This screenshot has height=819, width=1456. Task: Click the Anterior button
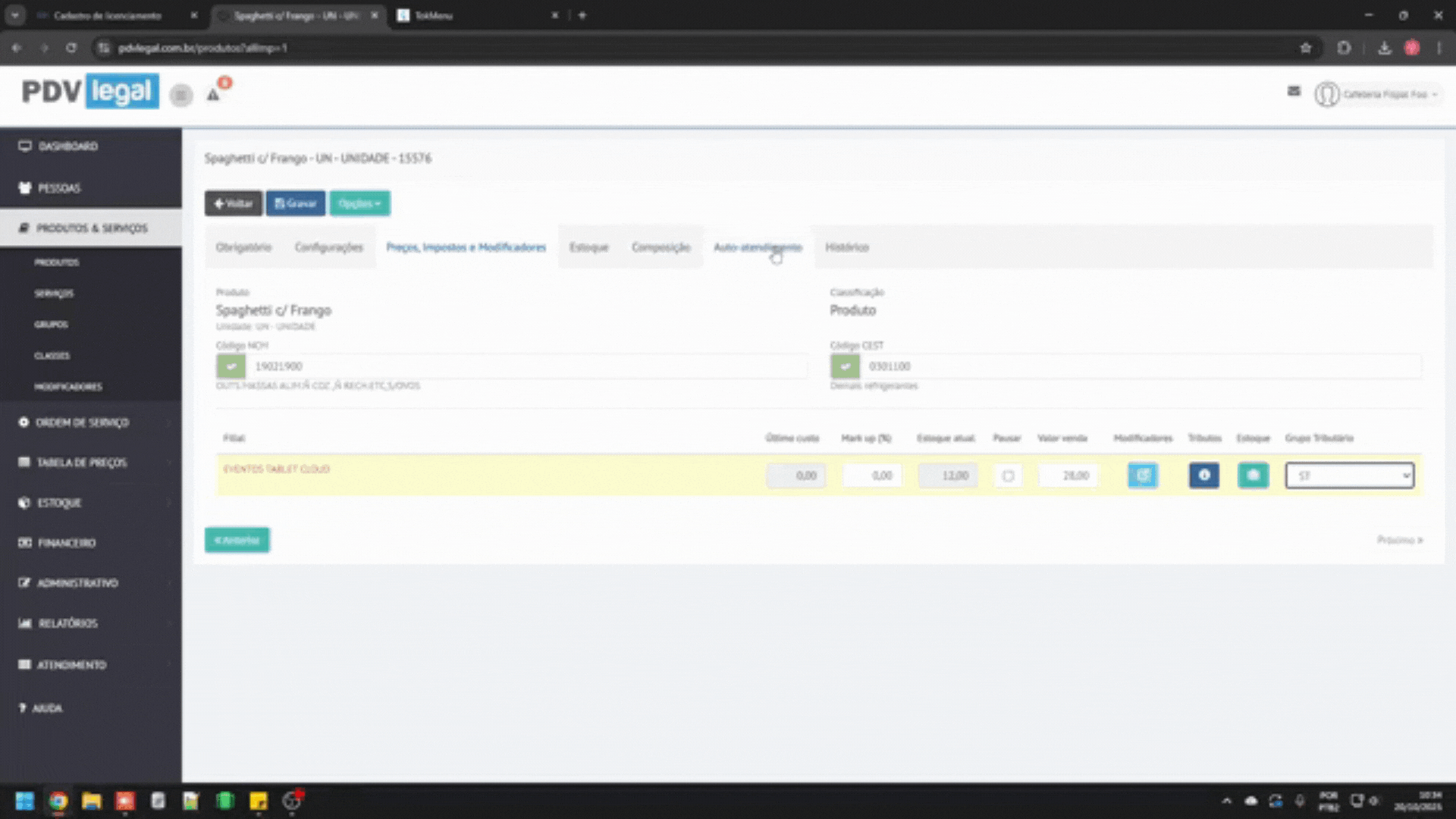[237, 540]
